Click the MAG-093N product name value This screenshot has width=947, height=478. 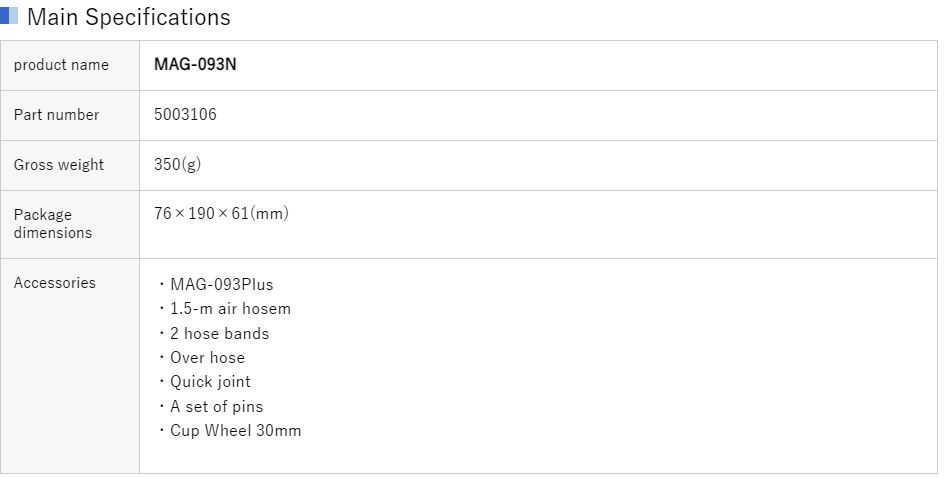pyautogui.click(x=195, y=65)
